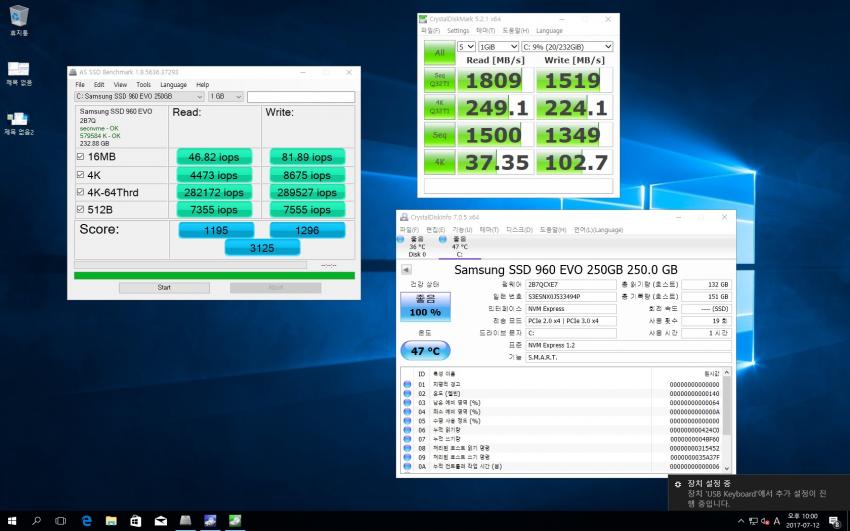
Task: Click previous disk arrow in CrystalDiskInfo
Action: pos(406,269)
